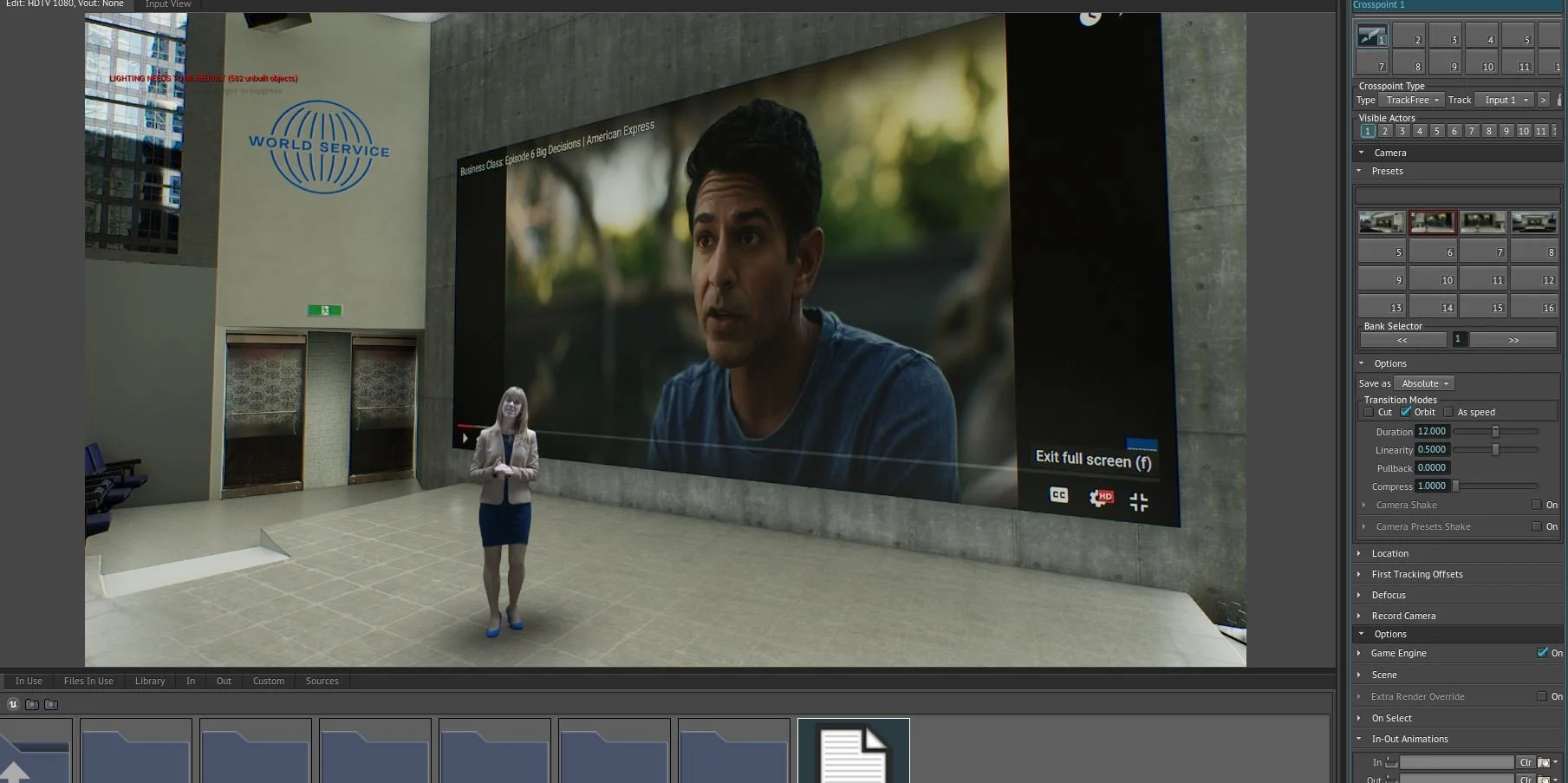
Task: Open the Save as Absolute dropdown
Action: click(1424, 383)
